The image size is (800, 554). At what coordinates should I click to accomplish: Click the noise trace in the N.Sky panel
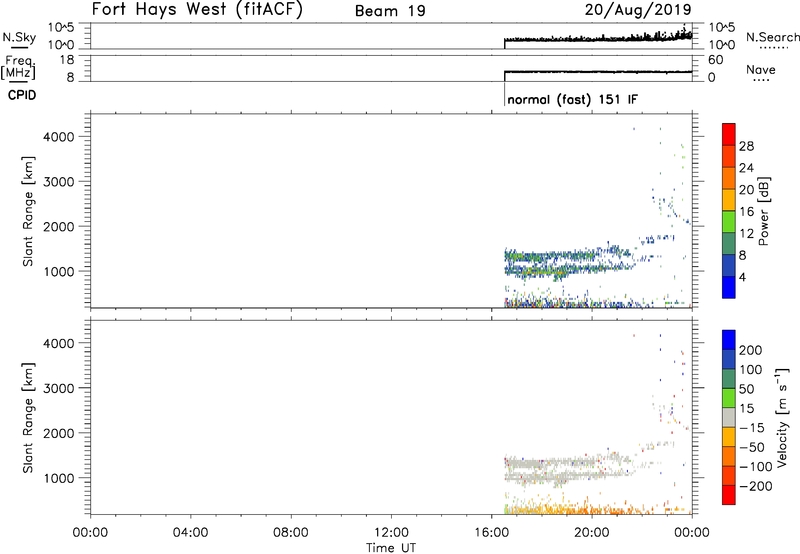[x=598, y=38]
